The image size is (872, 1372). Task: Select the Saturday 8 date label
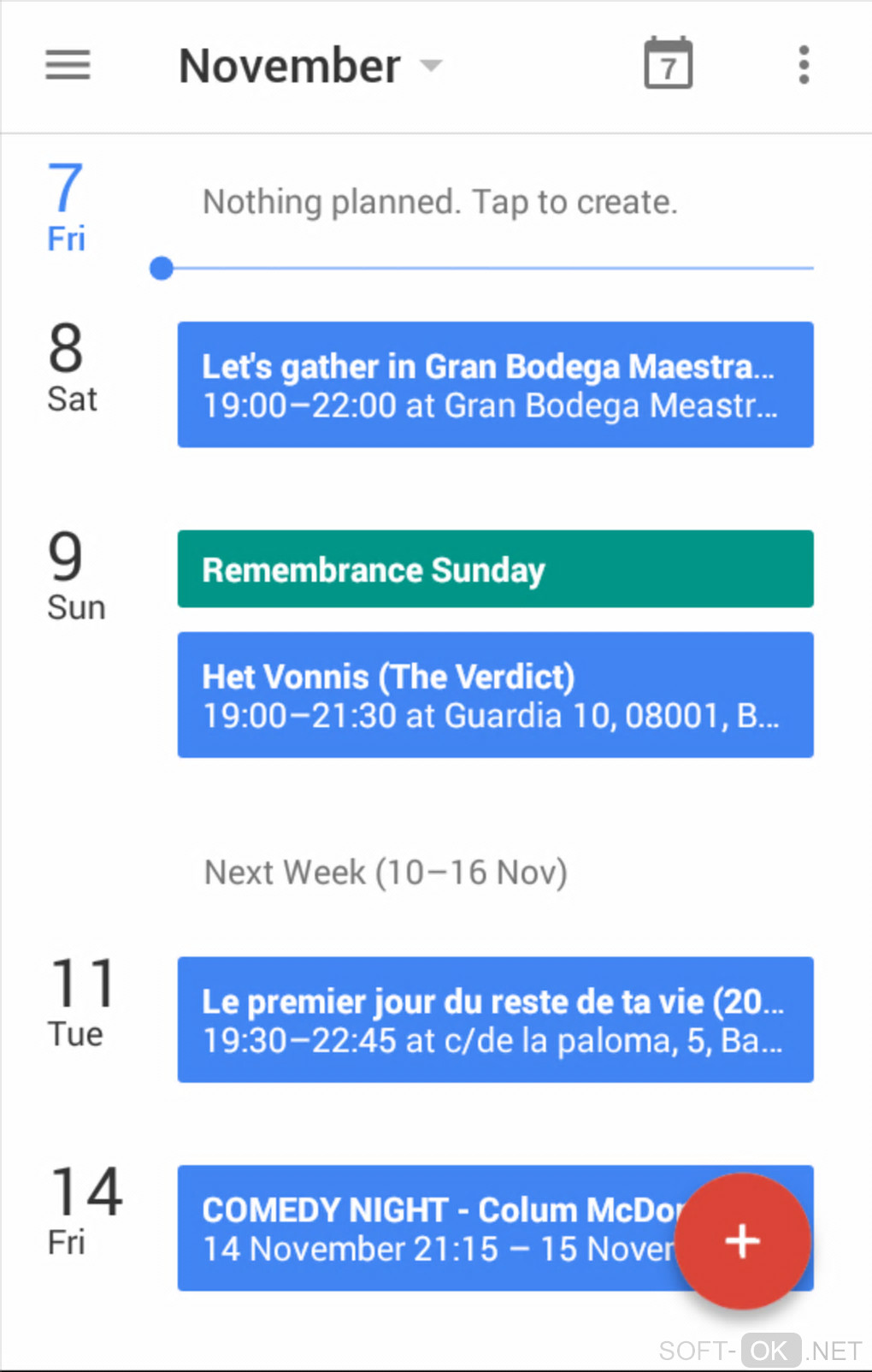[x=71, y=368]
